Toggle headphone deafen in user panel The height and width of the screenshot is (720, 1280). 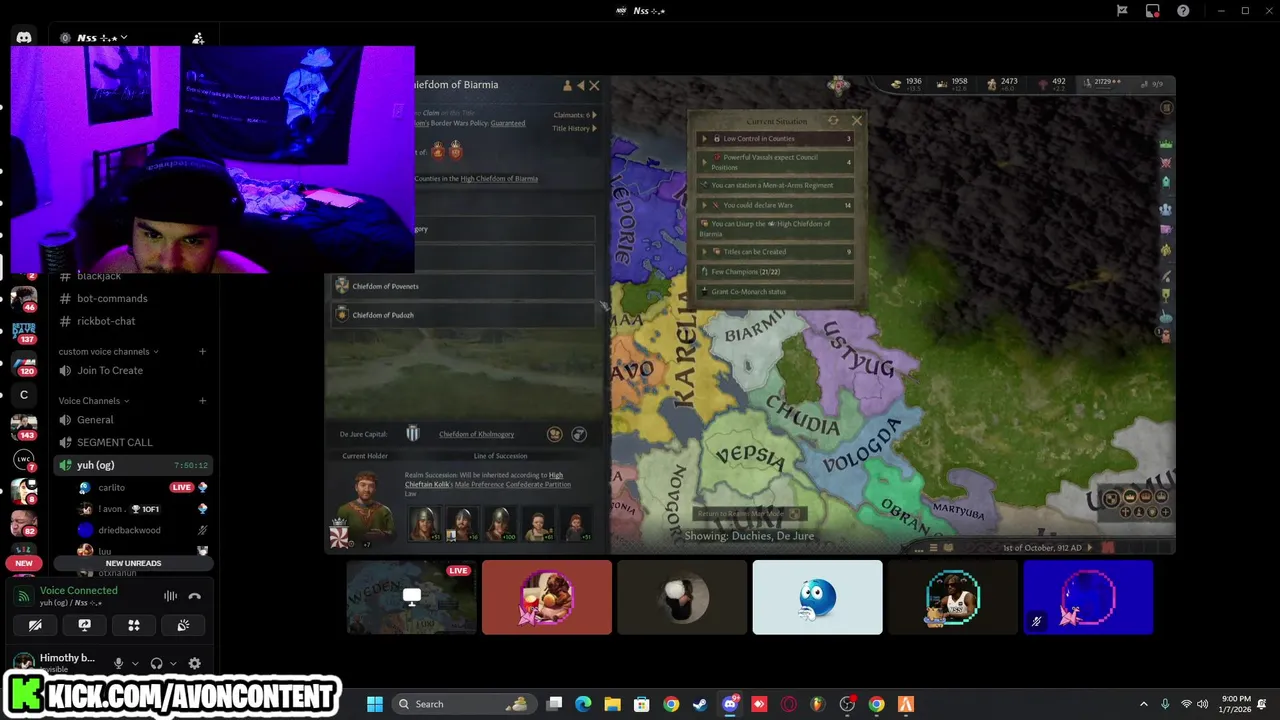coord(156,663)
